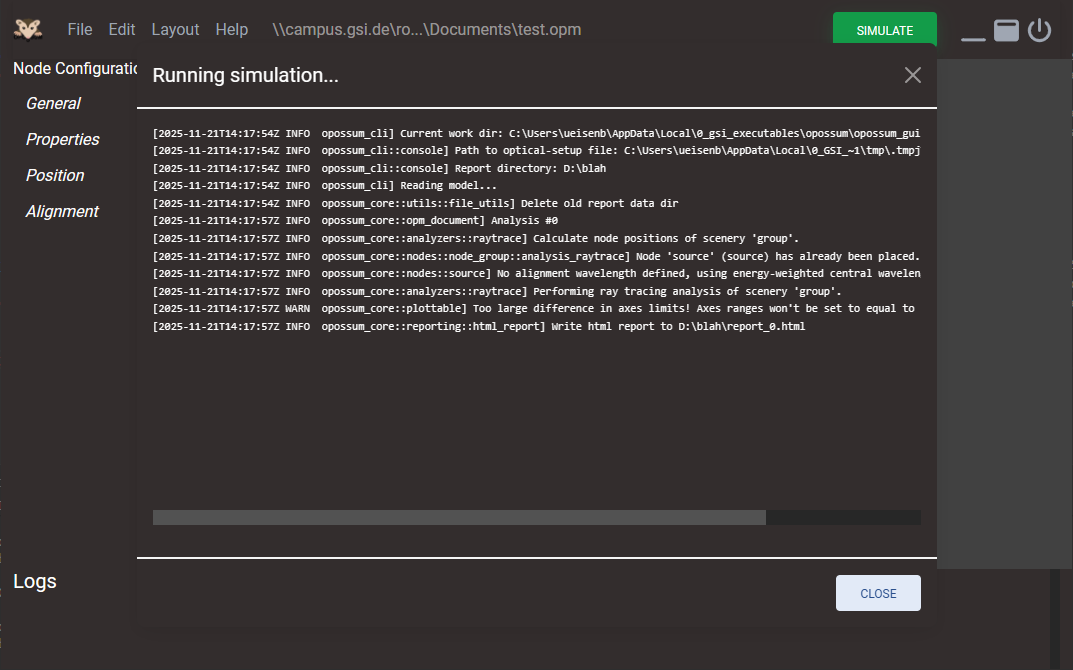This screenshot has height=670, width=1073.
Task: Click the 'No alignment wavelength defined' log line
Action: [x=536, y=274]
